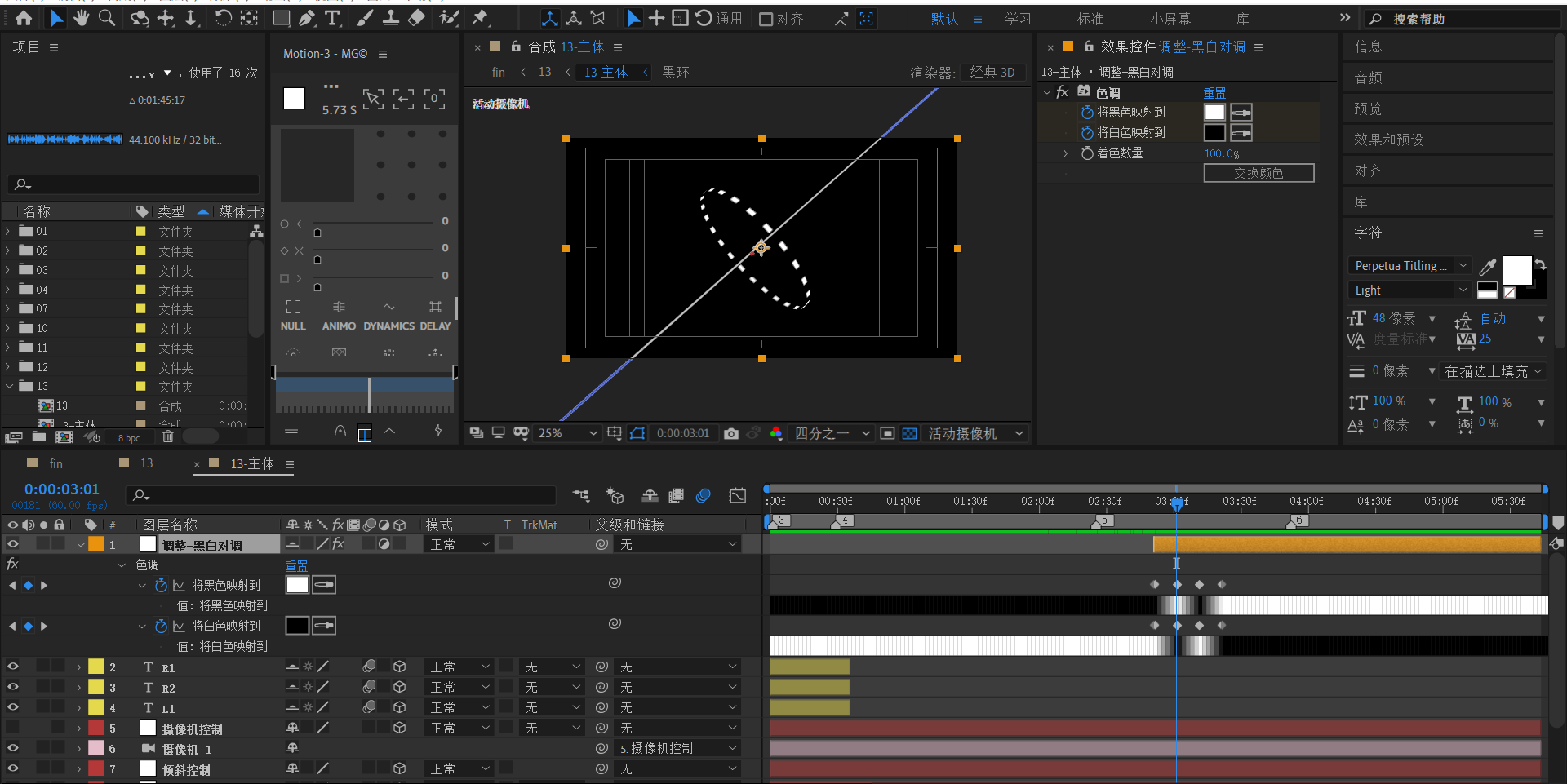Switch to the 学习 workspace
The height and width of the screenshot is (784, 1567).
[1018, 19]
